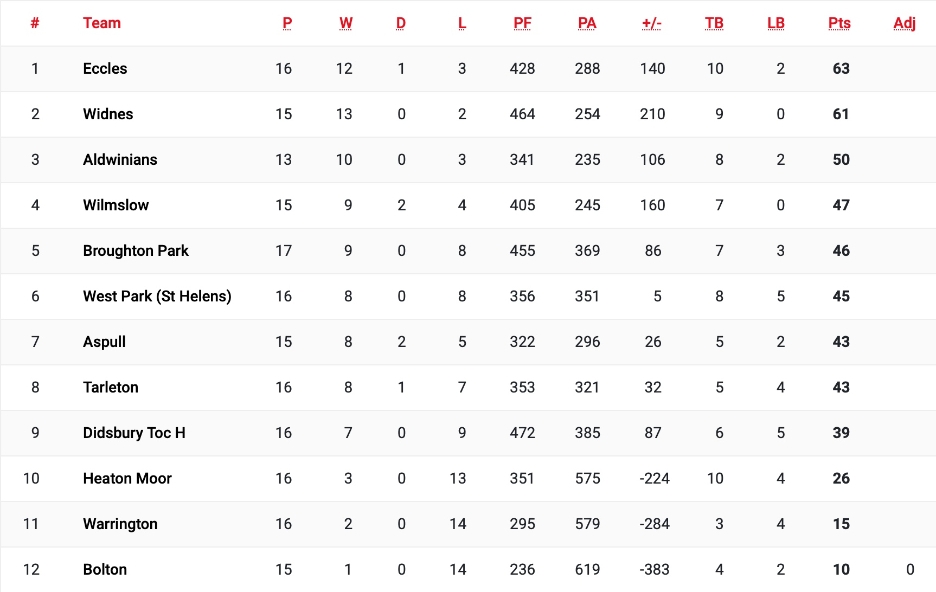Click the LB losing bonus header
936x592 pixels.
point(776,23)
